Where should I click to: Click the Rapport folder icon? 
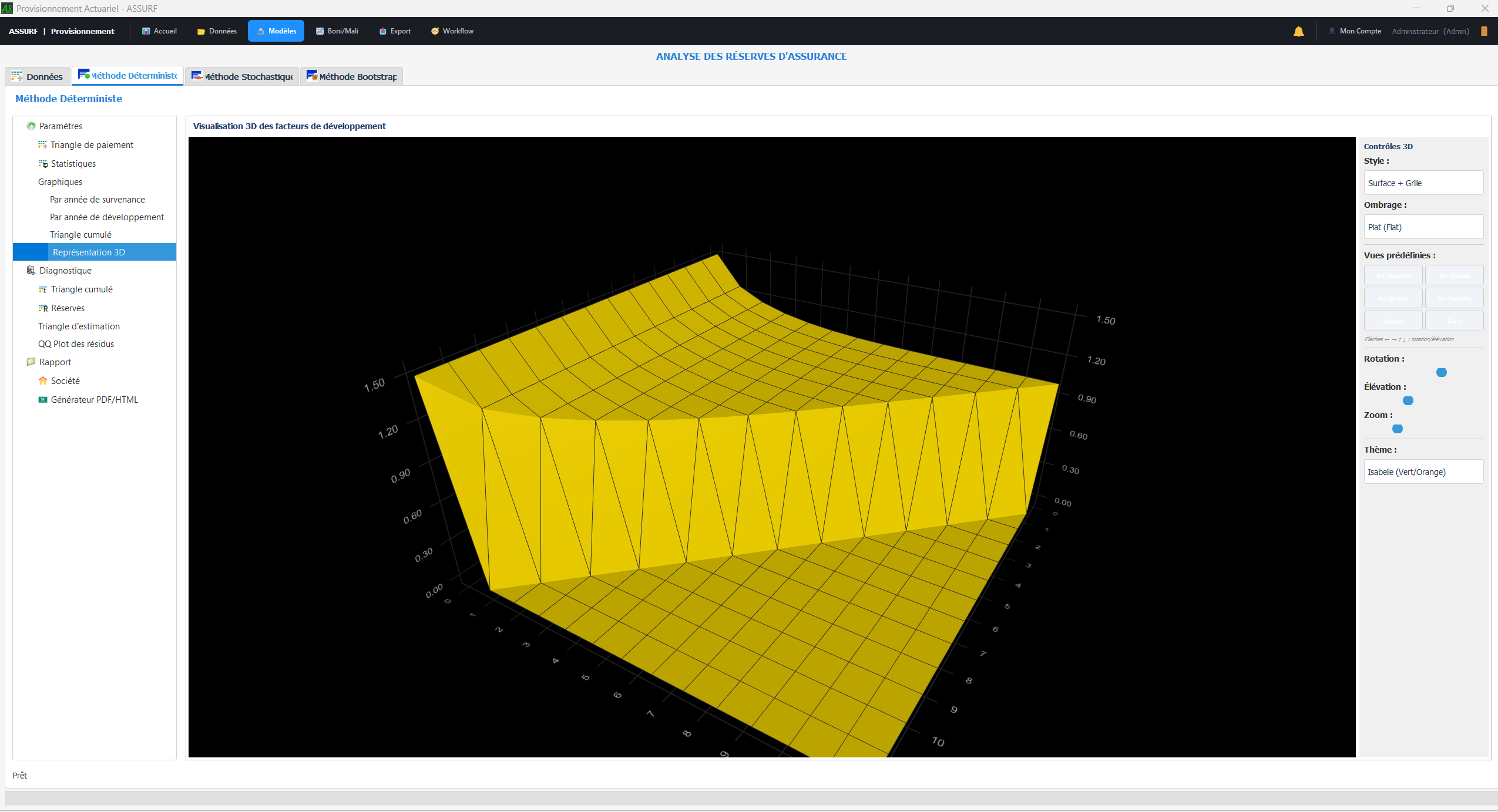(31, 362)
